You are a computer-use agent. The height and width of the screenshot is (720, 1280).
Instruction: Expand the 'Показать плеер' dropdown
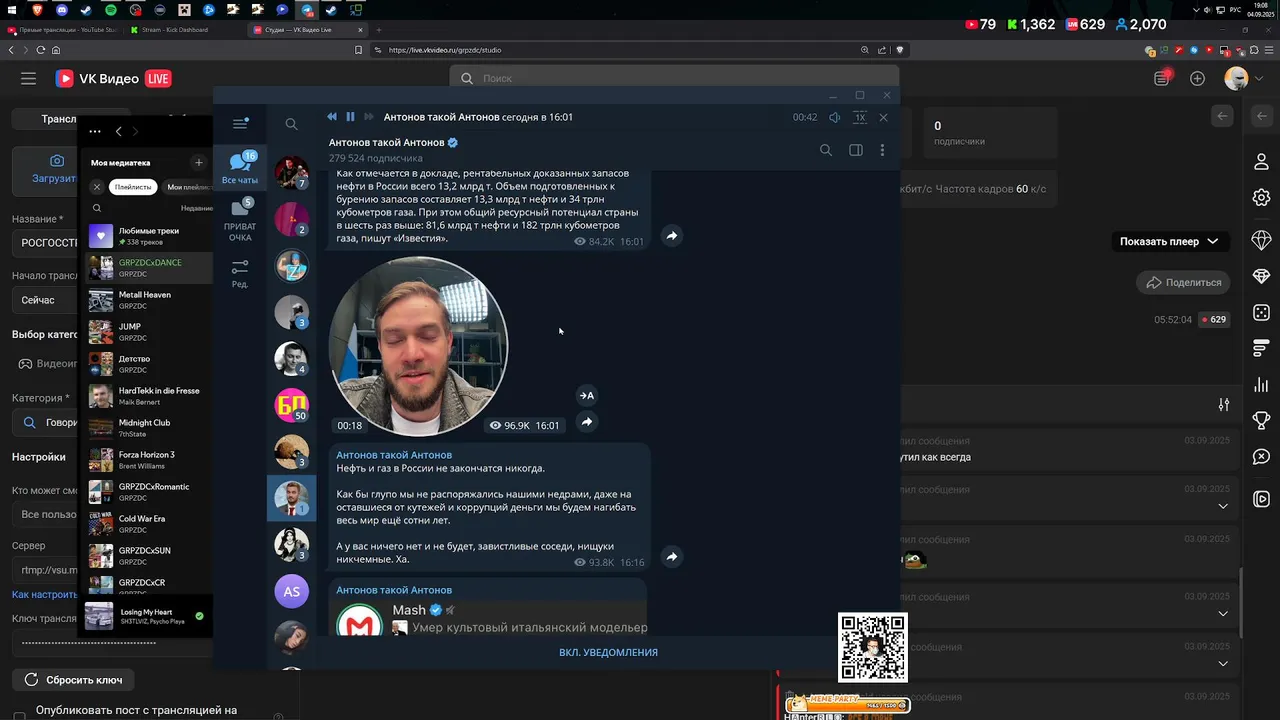coord(1168,241)
